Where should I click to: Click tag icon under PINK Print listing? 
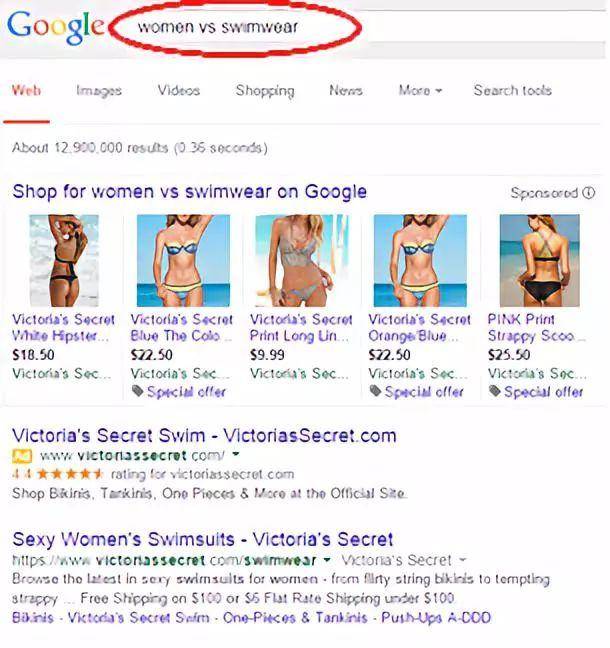pyautogui.click(x=495, y=391)
